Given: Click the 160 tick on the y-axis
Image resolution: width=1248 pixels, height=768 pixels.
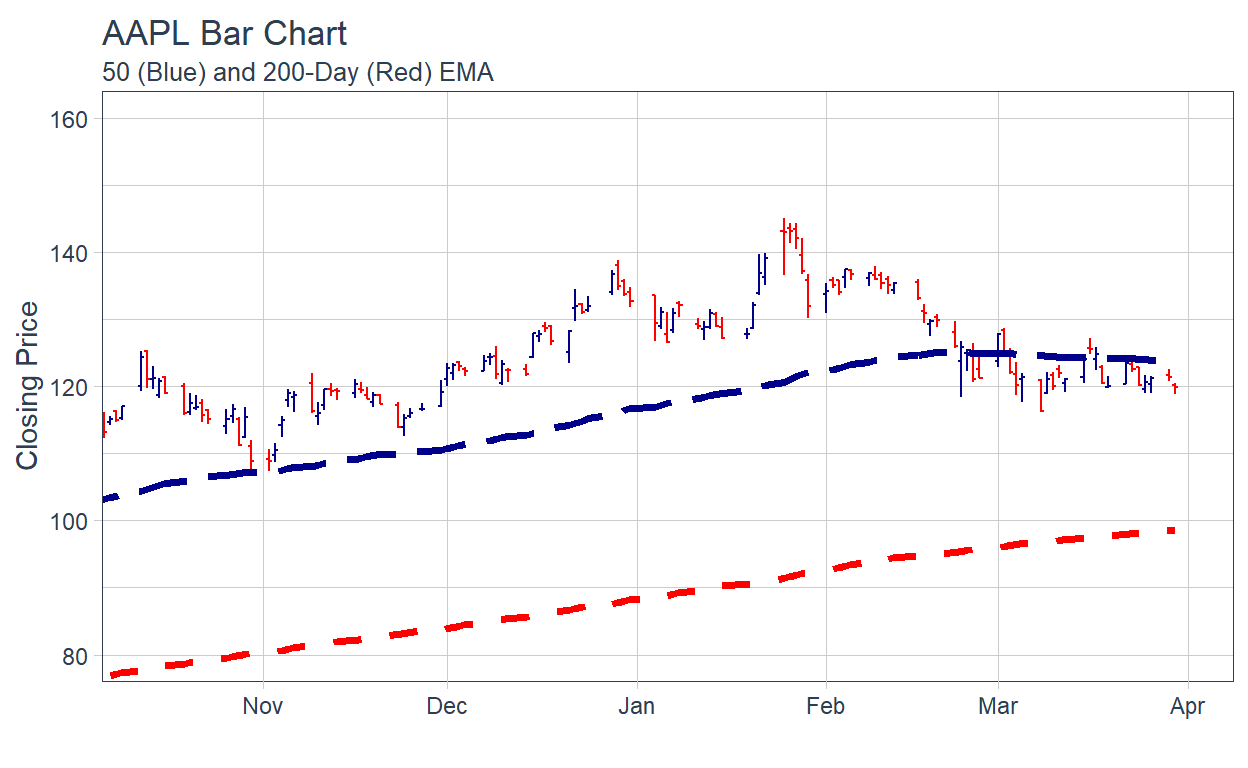Looking at the screenshot, I should (x=69, y=119).
